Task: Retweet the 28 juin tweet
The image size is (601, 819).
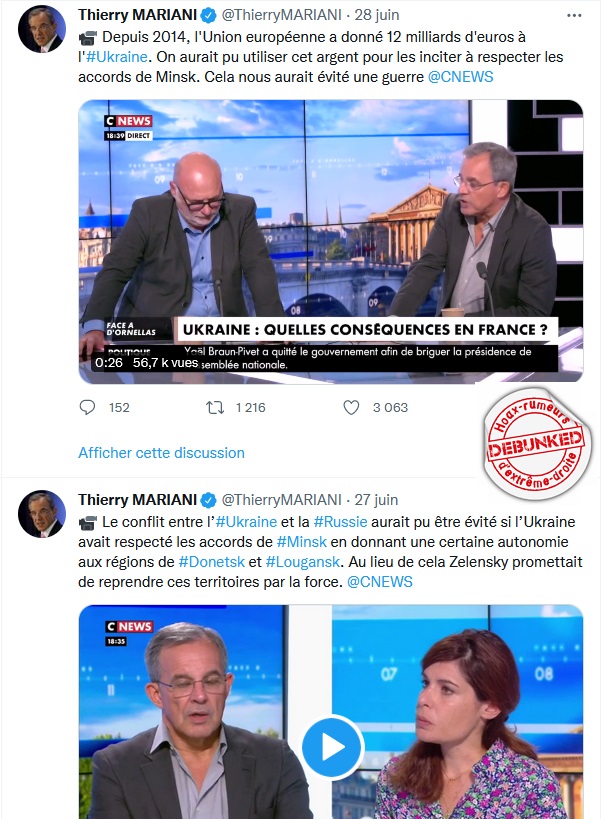Action: coord(215,407)
